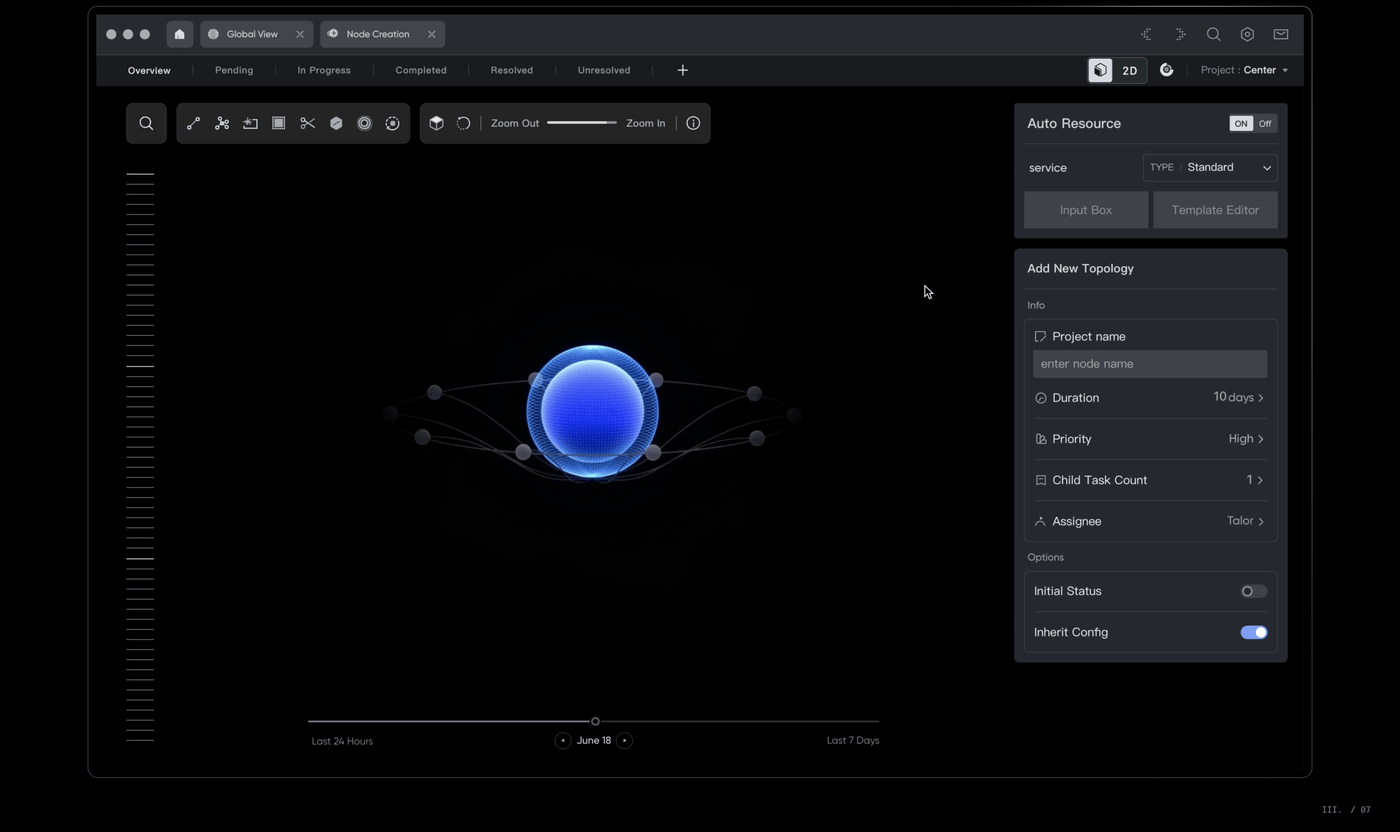The width and height of the screenshot is (1400, 832).
Task: Expand the Duration 10 days row
Action: (x=1150, y=398)
